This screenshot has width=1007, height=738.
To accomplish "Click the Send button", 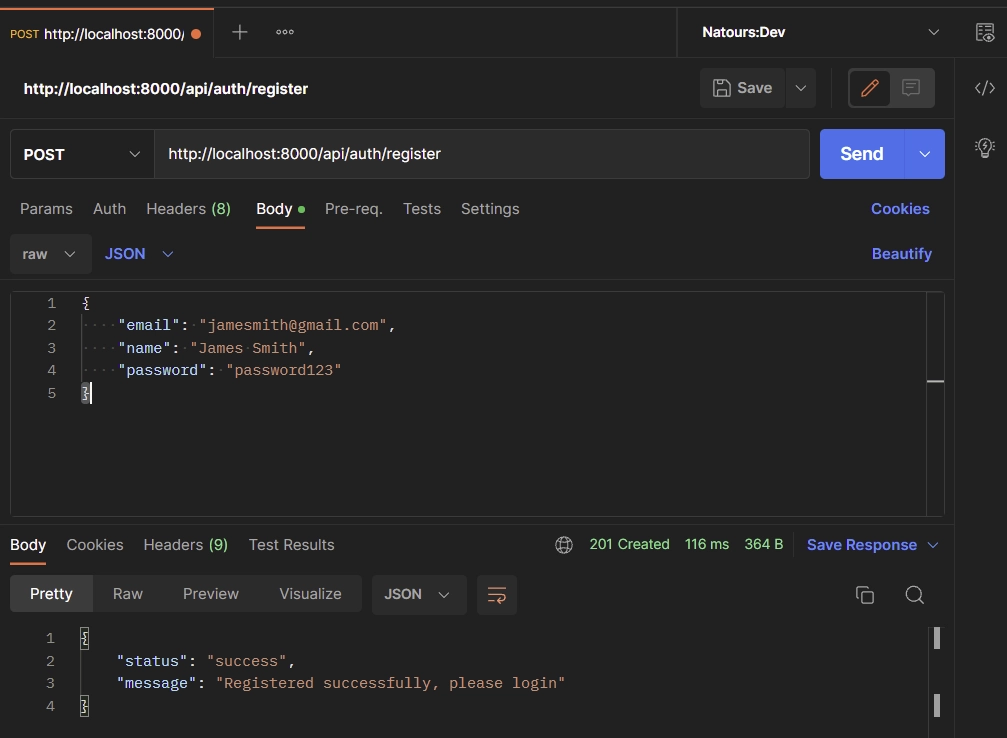I will tap(860, 153).
